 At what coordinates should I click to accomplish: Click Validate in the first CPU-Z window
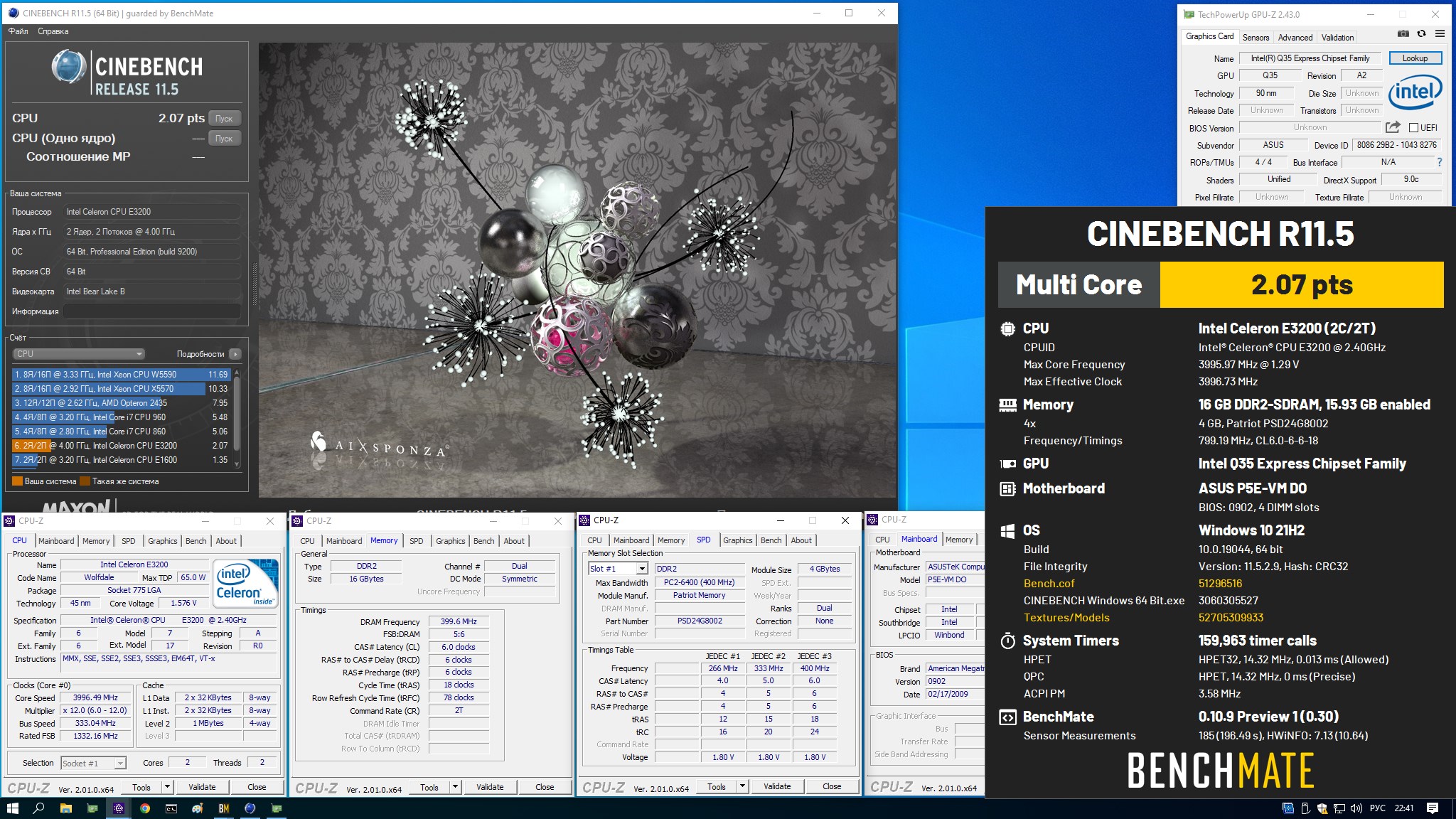[202, 787]
